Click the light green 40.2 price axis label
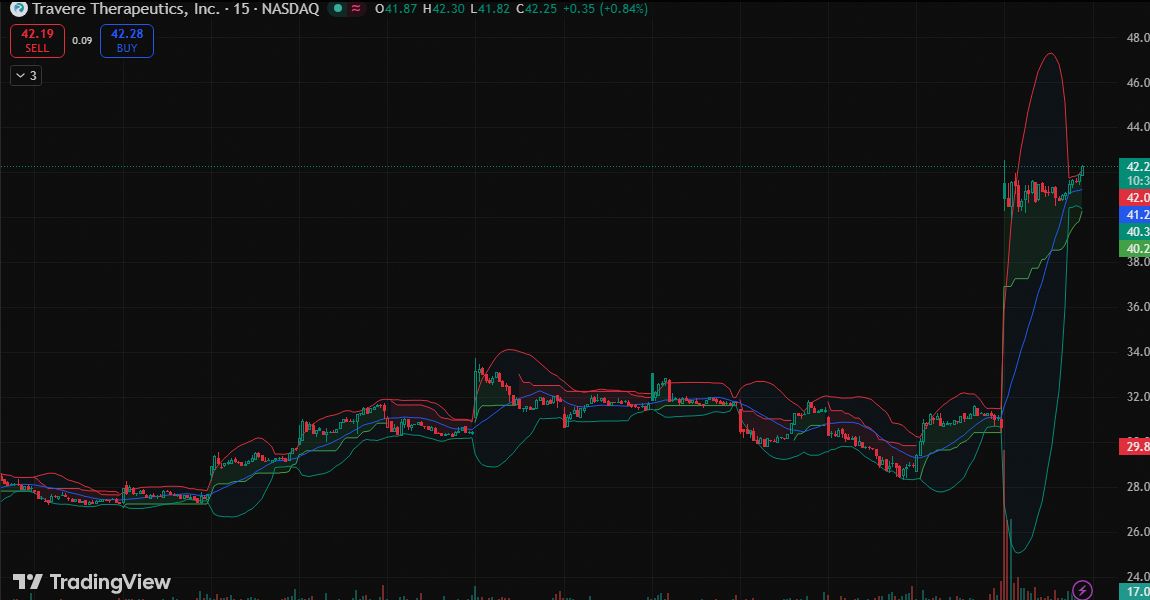The width and height of the screenshot is (1150, 600). (x=1135, y=249)
